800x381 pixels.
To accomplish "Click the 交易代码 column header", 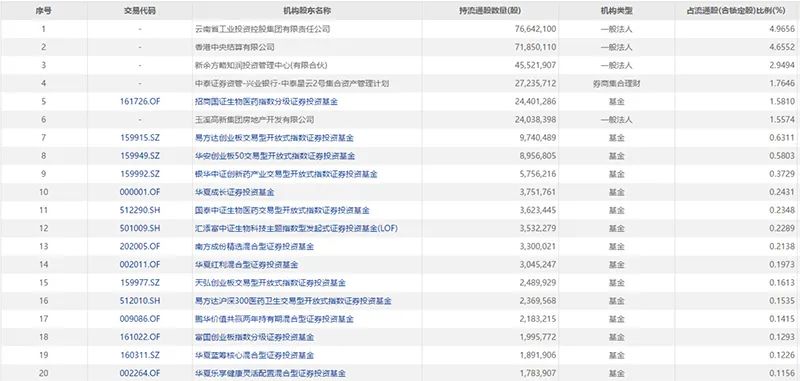I will (140, 11).
